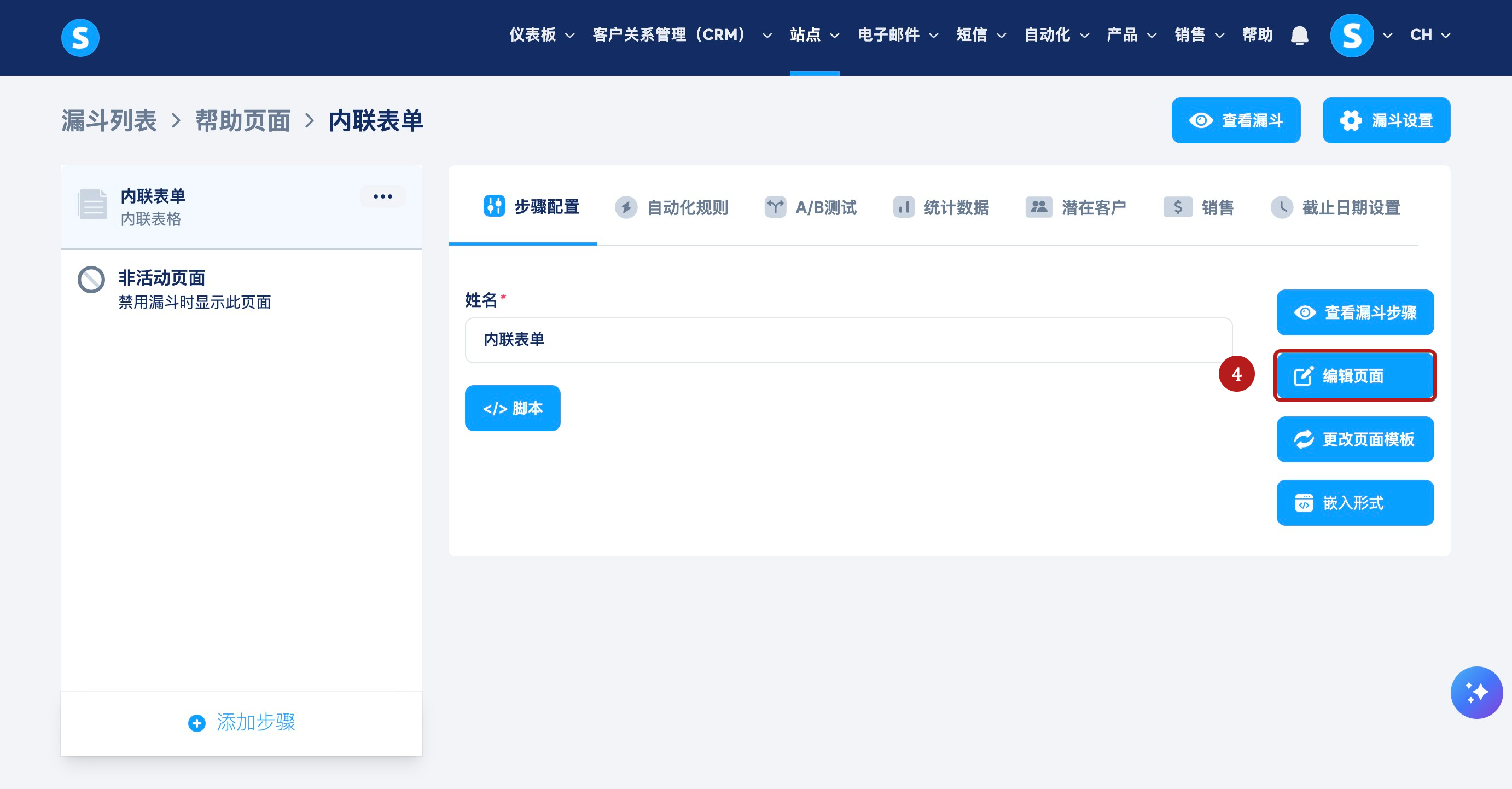The image size is (1512, 789).
Task: Click the user avatar in top bar
Action: 1351,36
